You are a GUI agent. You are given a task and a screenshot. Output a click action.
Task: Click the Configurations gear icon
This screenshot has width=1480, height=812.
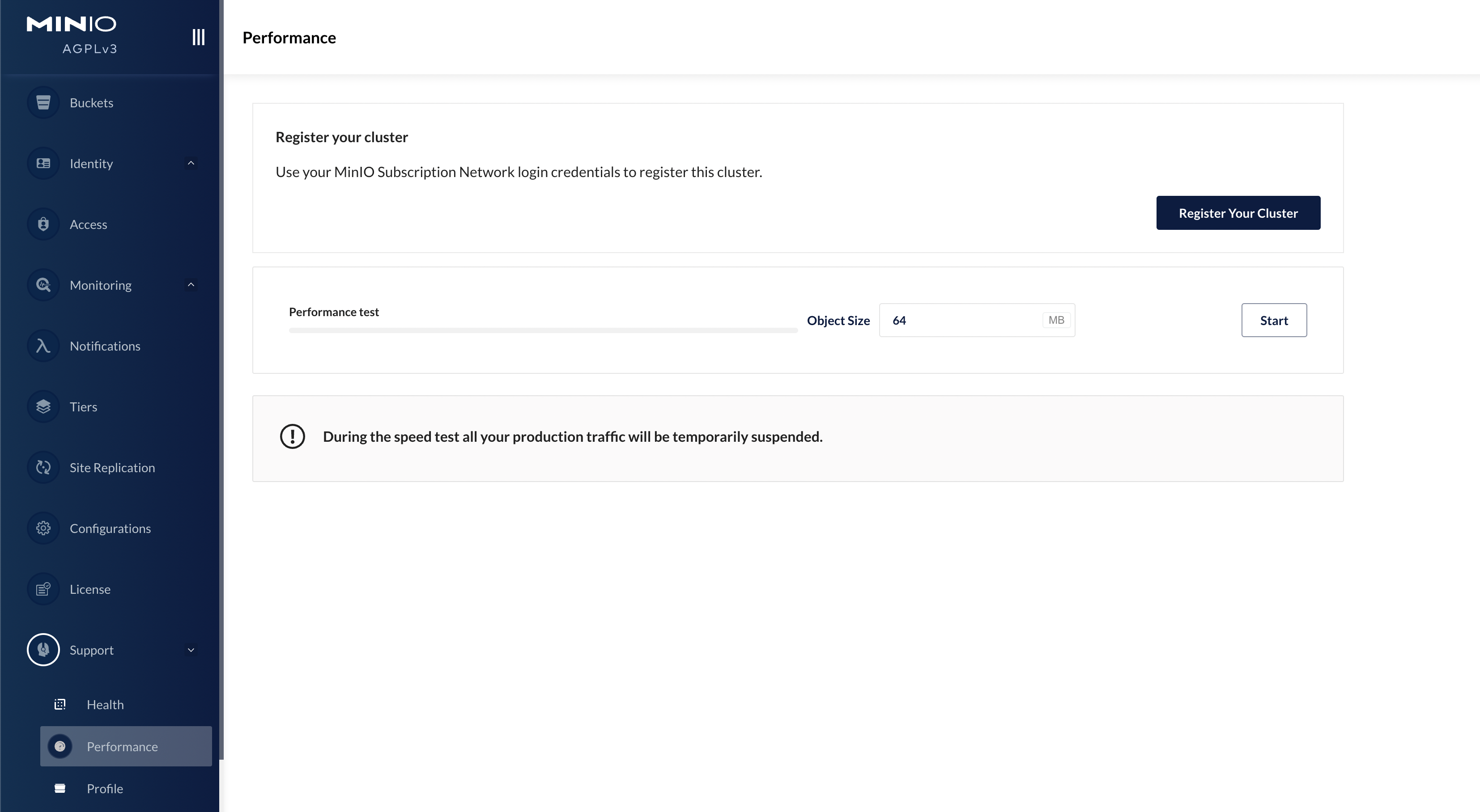click(43, 529)
